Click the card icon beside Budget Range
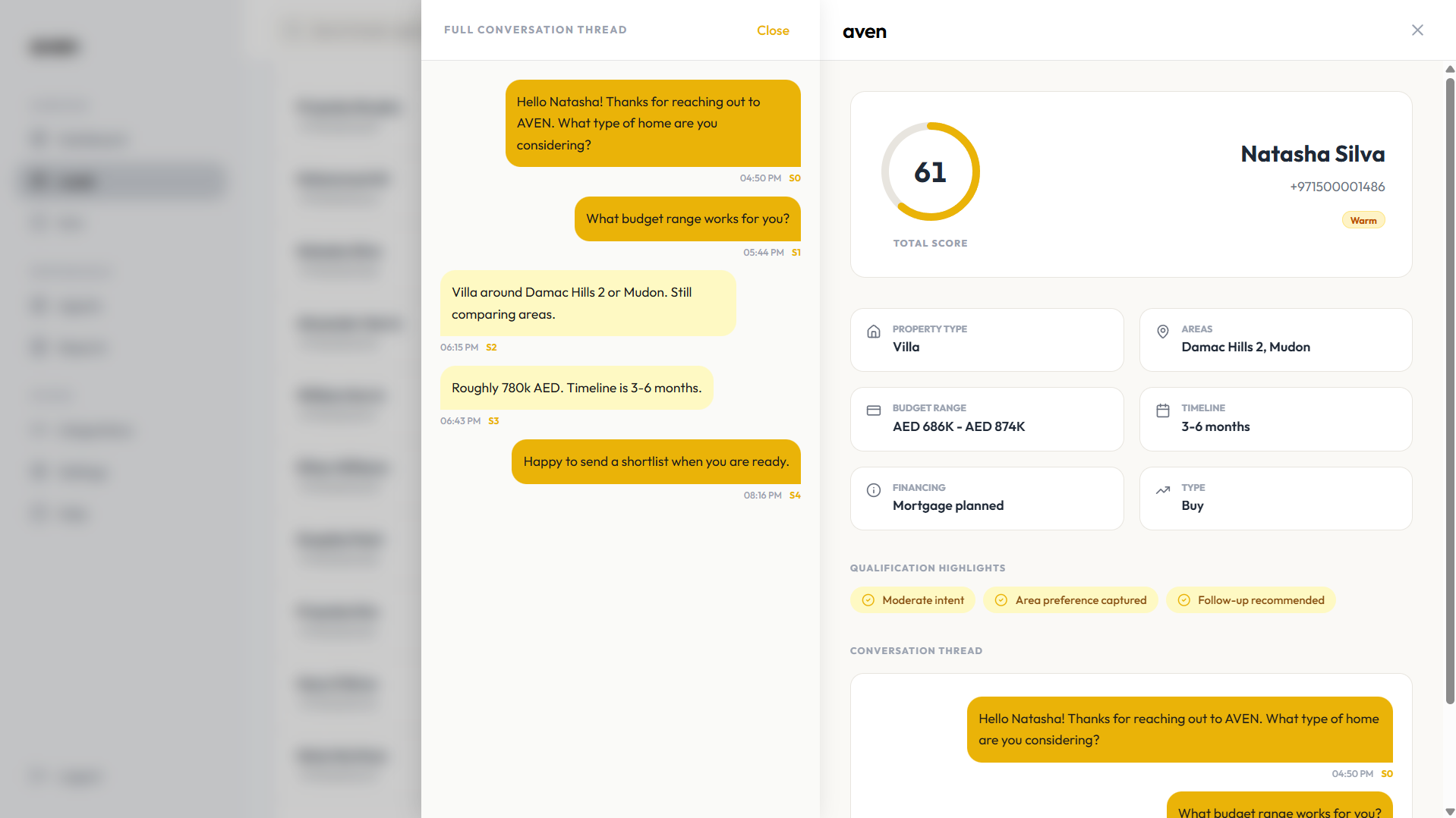This screenshot has width=1456, height=818. pyautogui.click(x=874, y=411)
